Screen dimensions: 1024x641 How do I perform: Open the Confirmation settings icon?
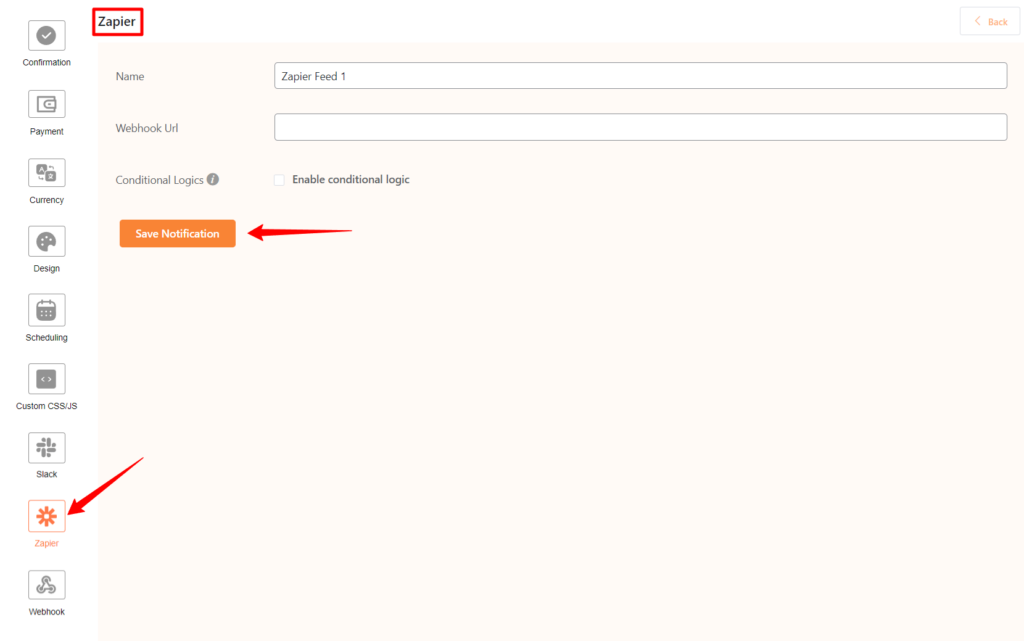(46, 36)
